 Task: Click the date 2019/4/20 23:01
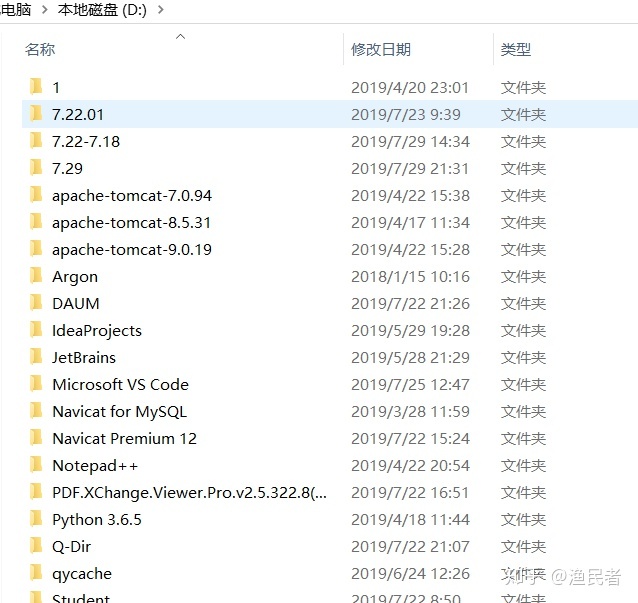[x=410, y=87]
